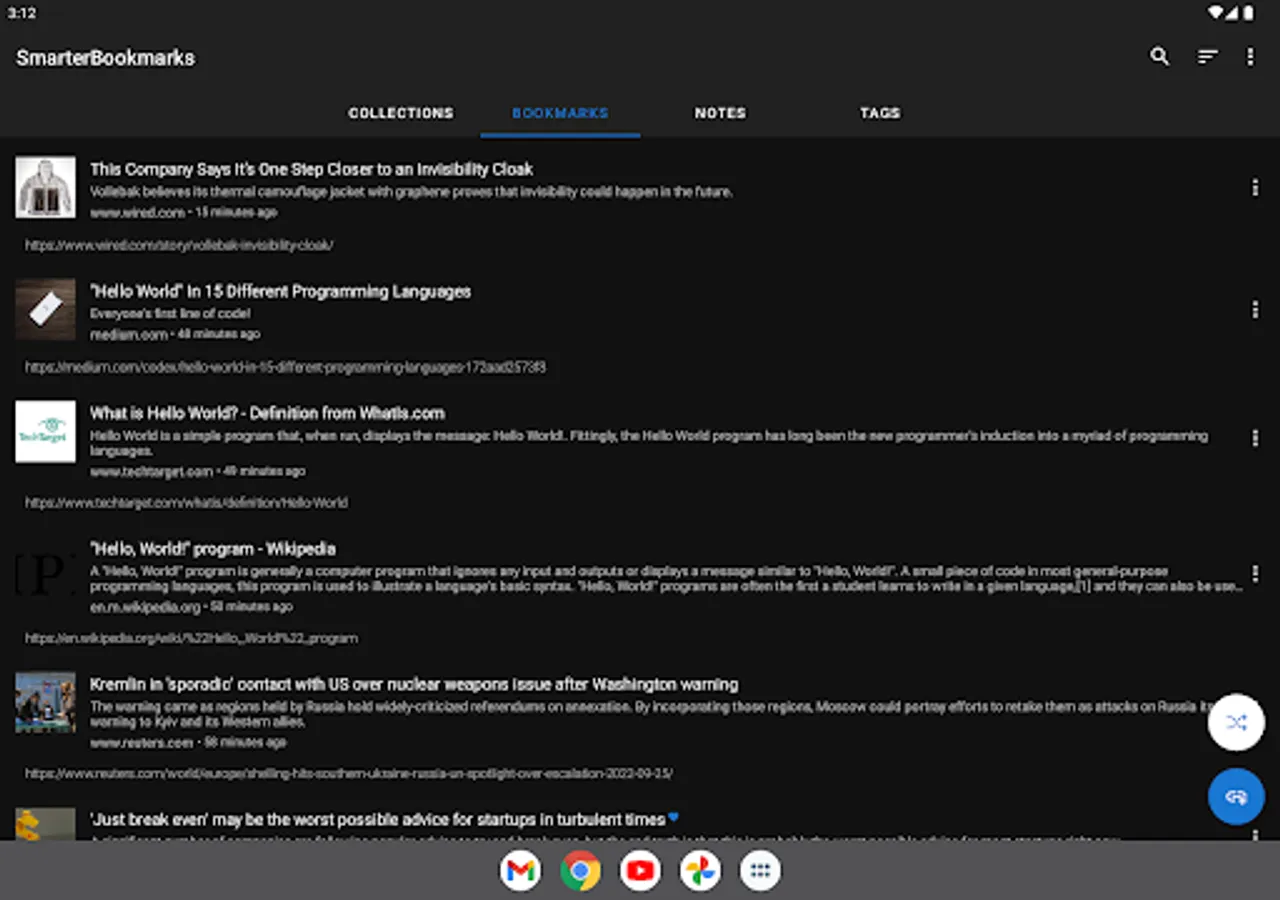Open the en.wikipedia.org Hello World URL

tap(191, 638)
